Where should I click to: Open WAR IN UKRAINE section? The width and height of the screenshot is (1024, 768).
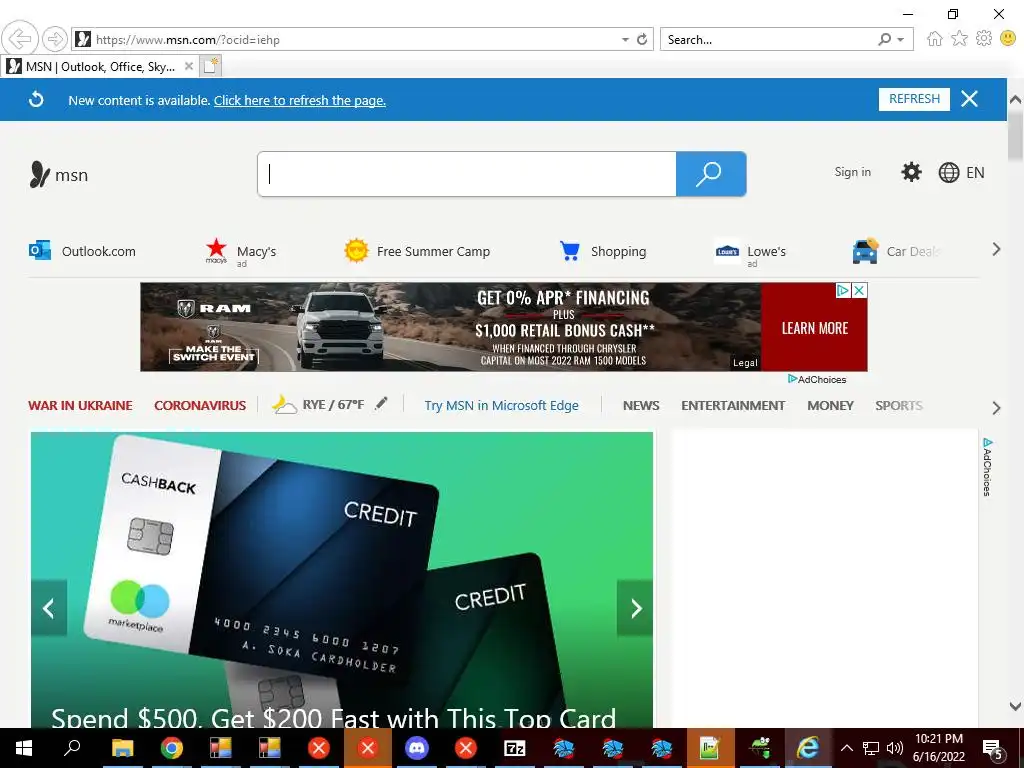pos(80,406)
